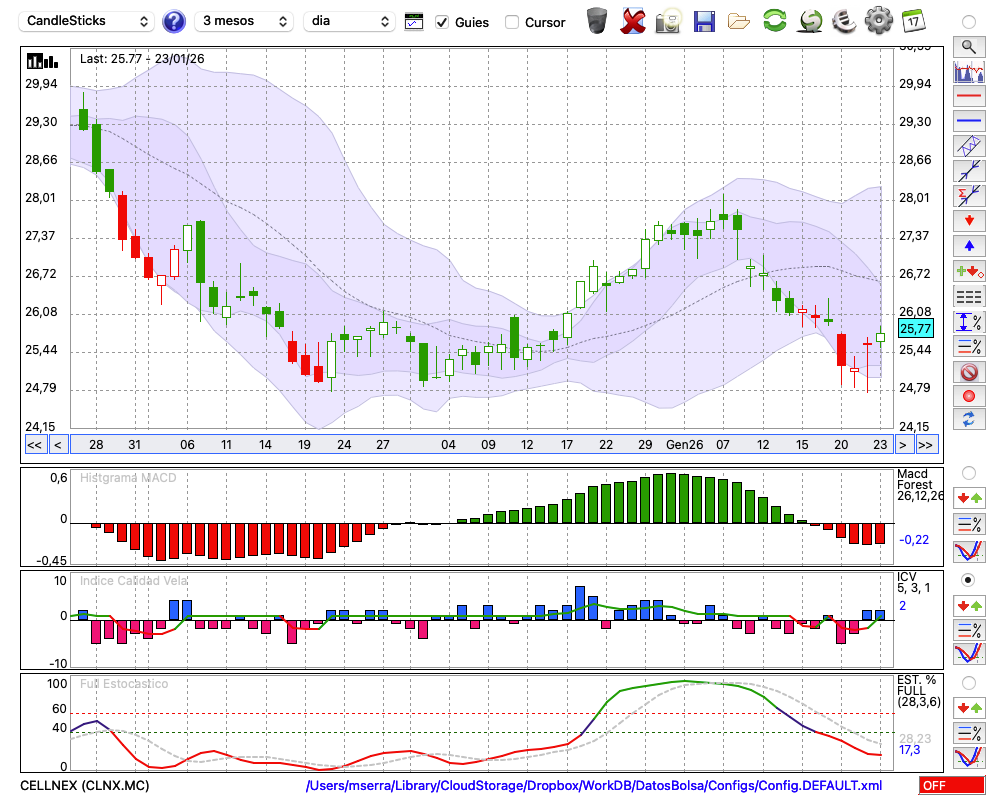Select the blue horizontal line tool
1000x800 pixels.
968,121
